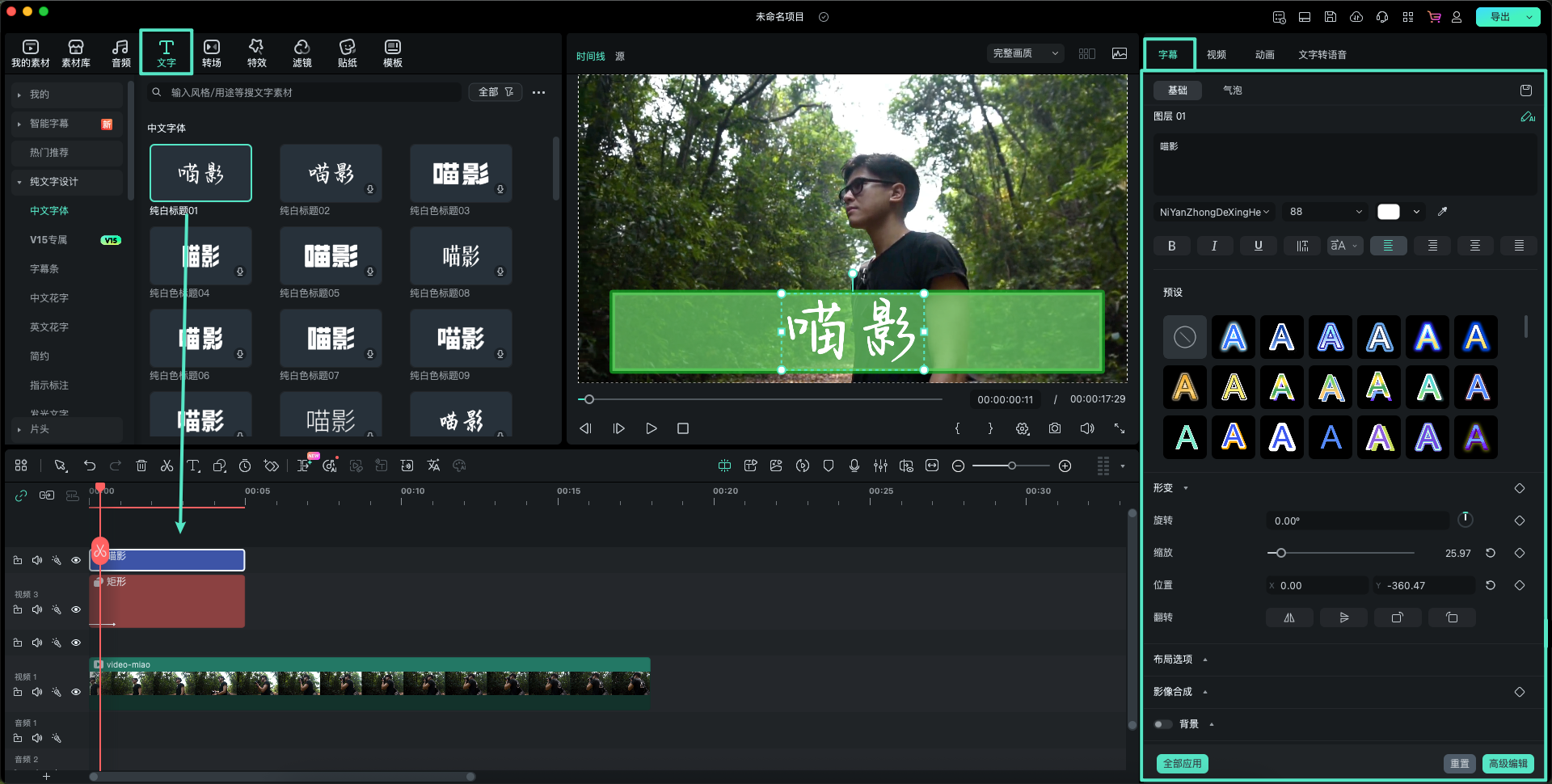This screenshot has height=784, width=1552.
Task: Play the preview video
Action: tap(651, 428)
